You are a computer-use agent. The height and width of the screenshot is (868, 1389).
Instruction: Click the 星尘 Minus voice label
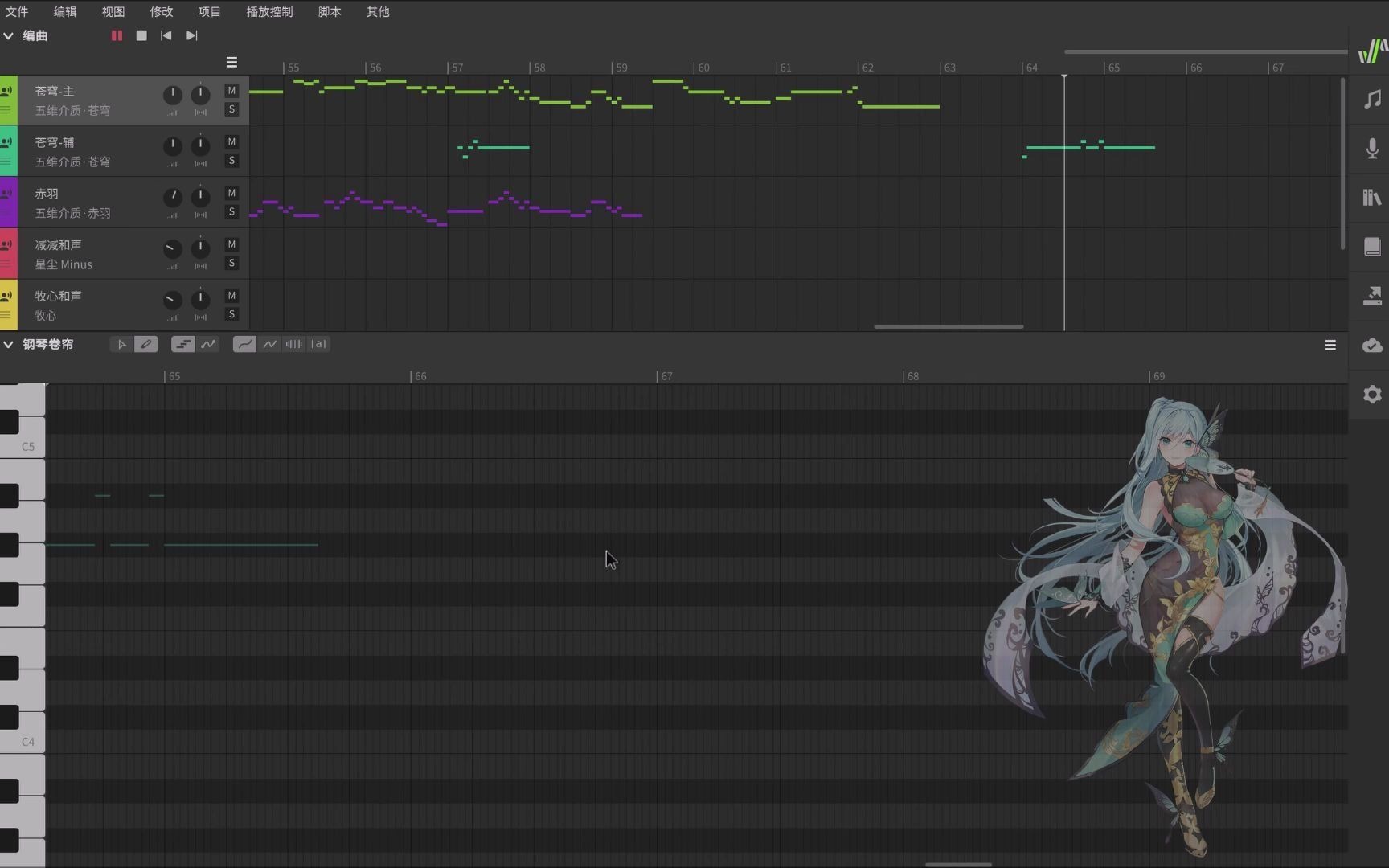(x=64, y=264)
